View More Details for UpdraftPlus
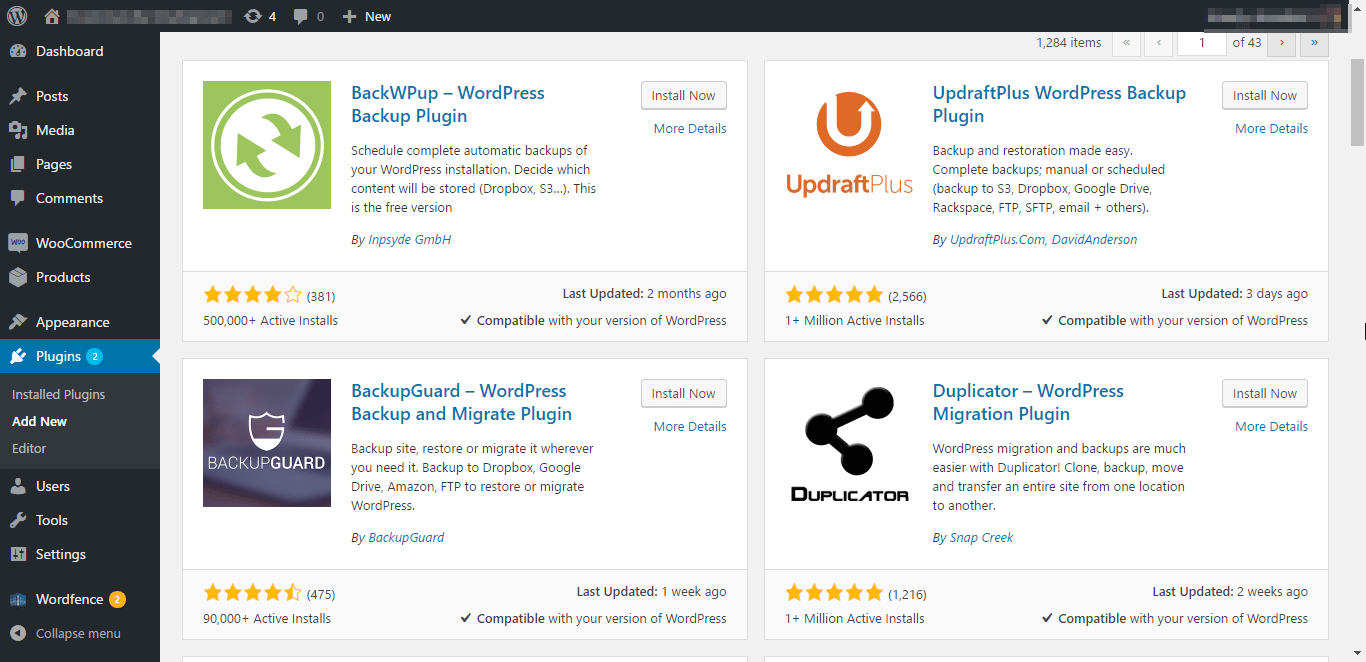The width and height of the screenshot is (1366, 662). coord(1271,128)
